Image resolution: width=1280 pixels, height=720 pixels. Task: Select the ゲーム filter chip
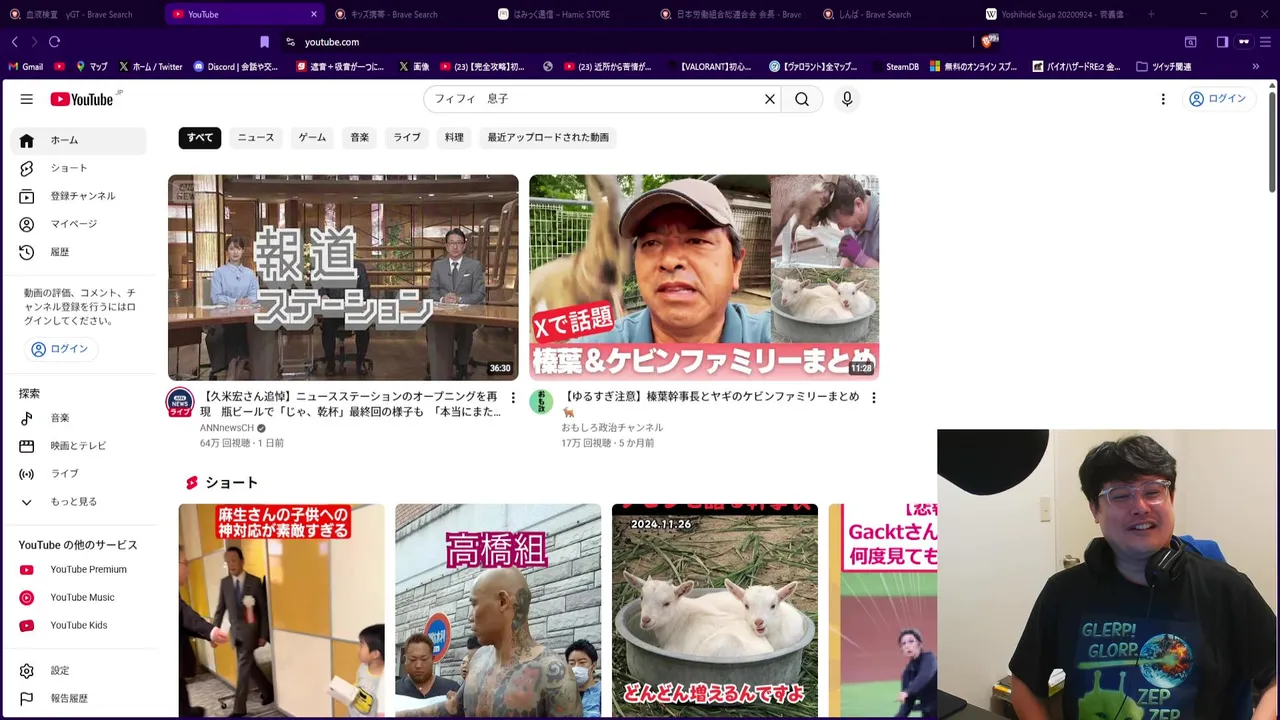coord(312,138)
